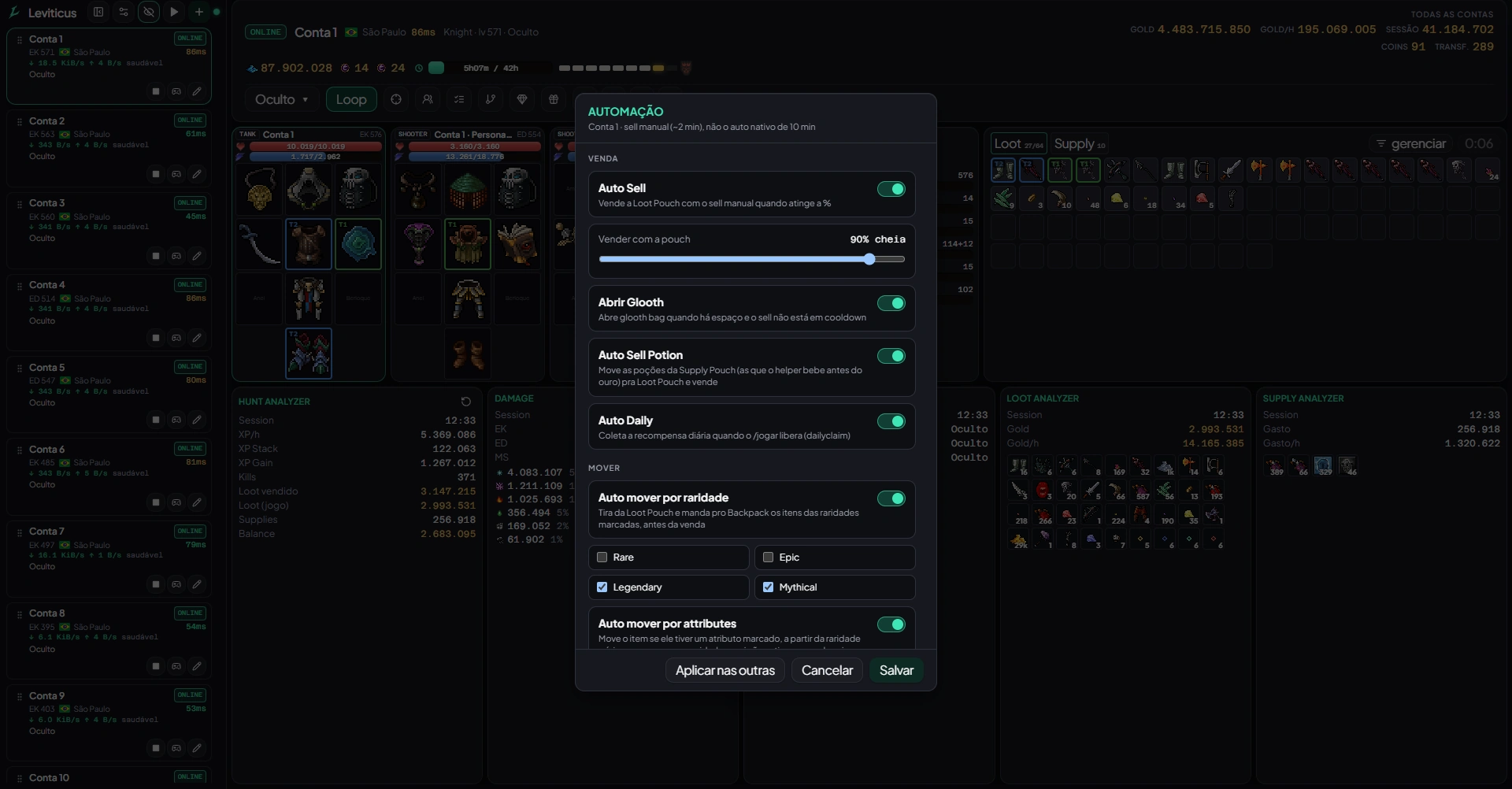This screenshot has height=789, width=1512.
Task: Click the play icon in top bar
Action: point(174,12)
